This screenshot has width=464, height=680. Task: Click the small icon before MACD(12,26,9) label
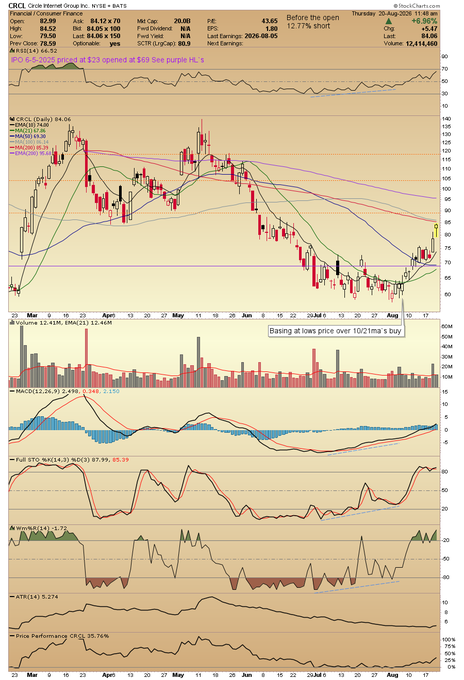[12, 392]
